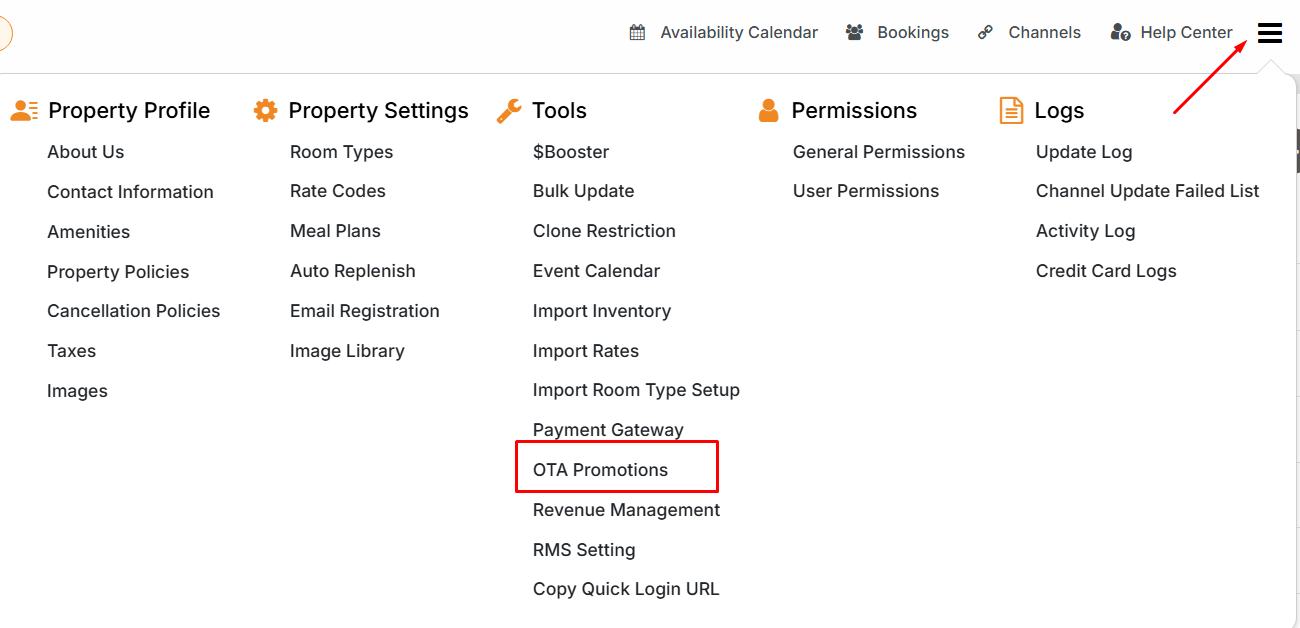This screenshot has height=628, width=1300.
Task: Click the Tools wrench icon
Action: click(x=509, y=111)
